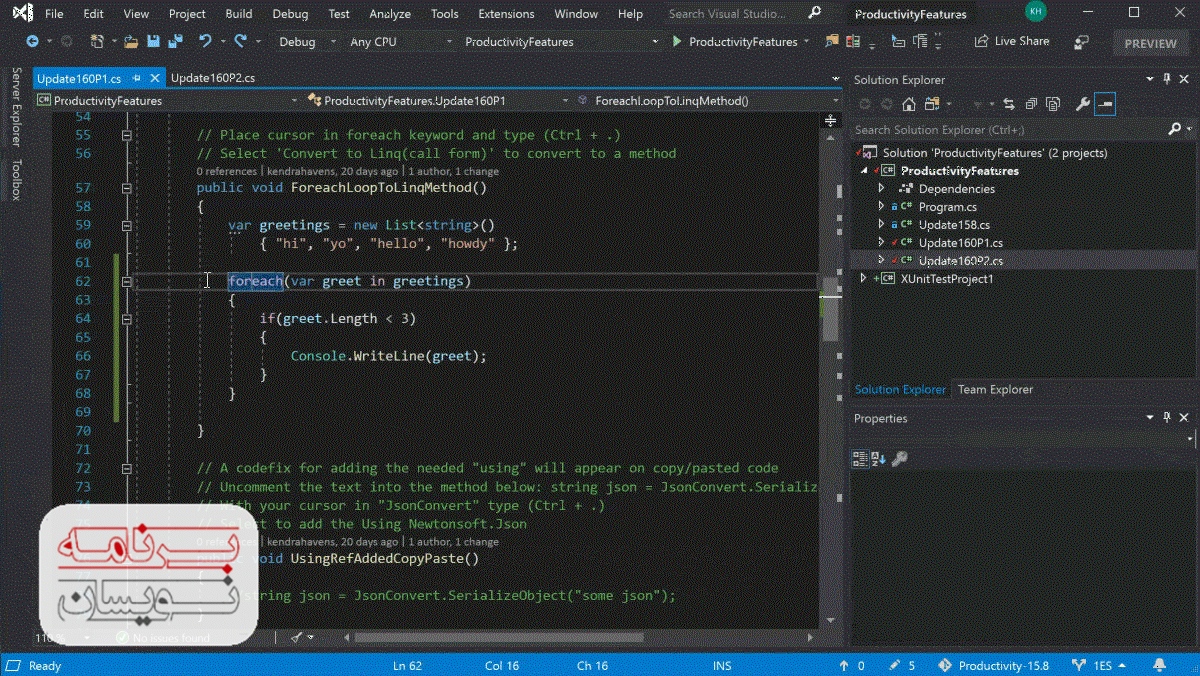1200x676 pixels.
Task: Open Solution Explorer Properties wrench icon
Action: (x=1082, y=104)
